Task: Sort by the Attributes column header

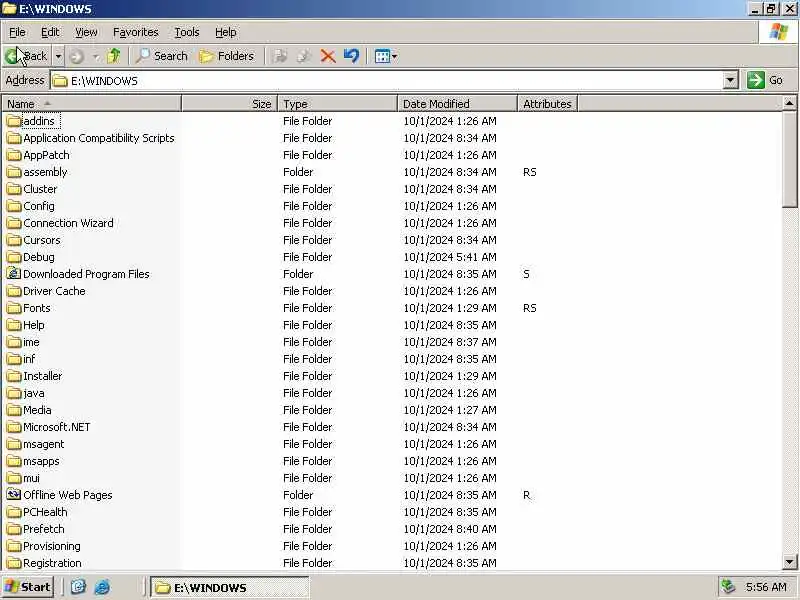Action: click(547, 104)
